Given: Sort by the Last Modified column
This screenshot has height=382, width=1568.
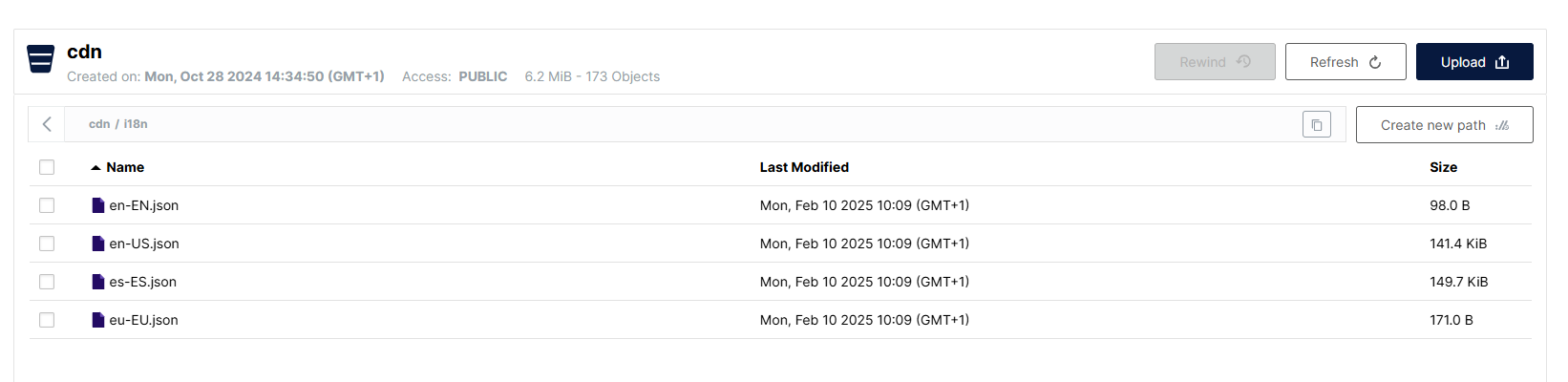Looking at the screenshot, I should [804, 167].
